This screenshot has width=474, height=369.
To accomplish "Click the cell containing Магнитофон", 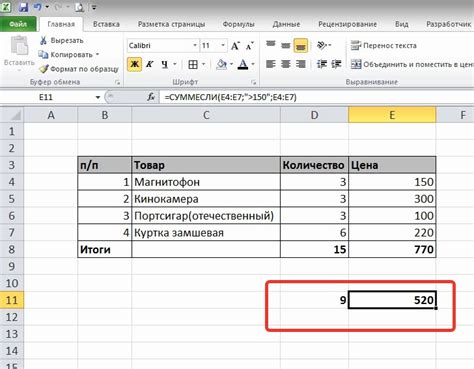I will click(x=206, y=182).
